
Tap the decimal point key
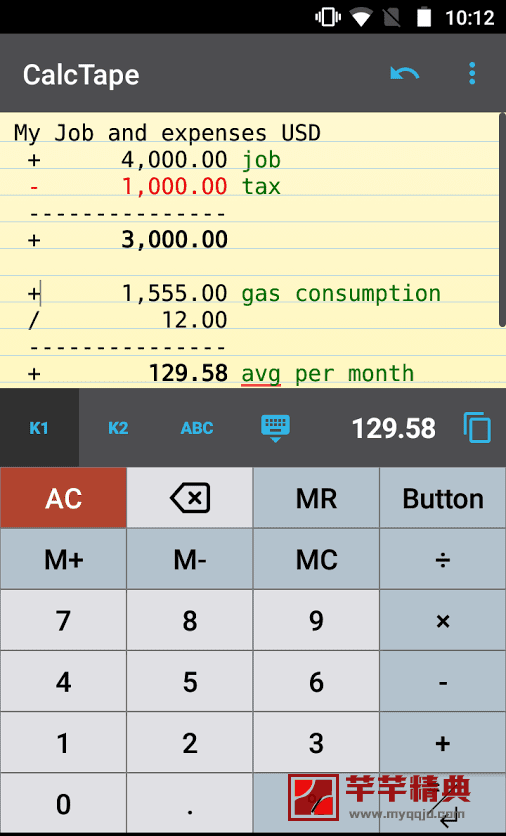coord(190,804)
